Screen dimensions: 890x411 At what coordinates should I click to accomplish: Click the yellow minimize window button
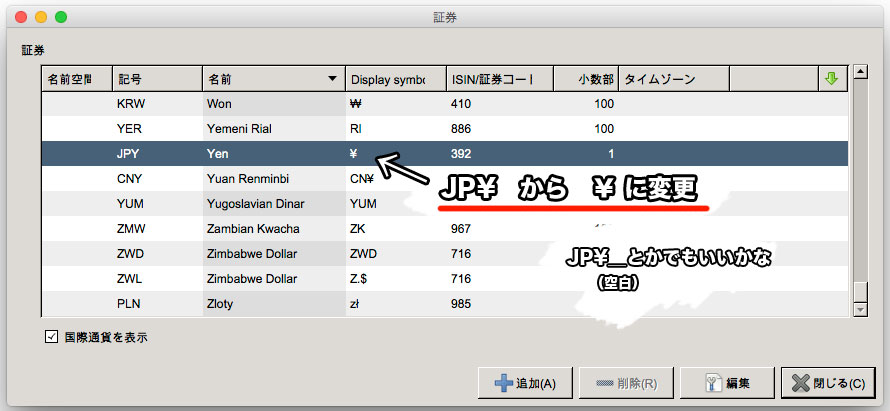coord(41,17)
